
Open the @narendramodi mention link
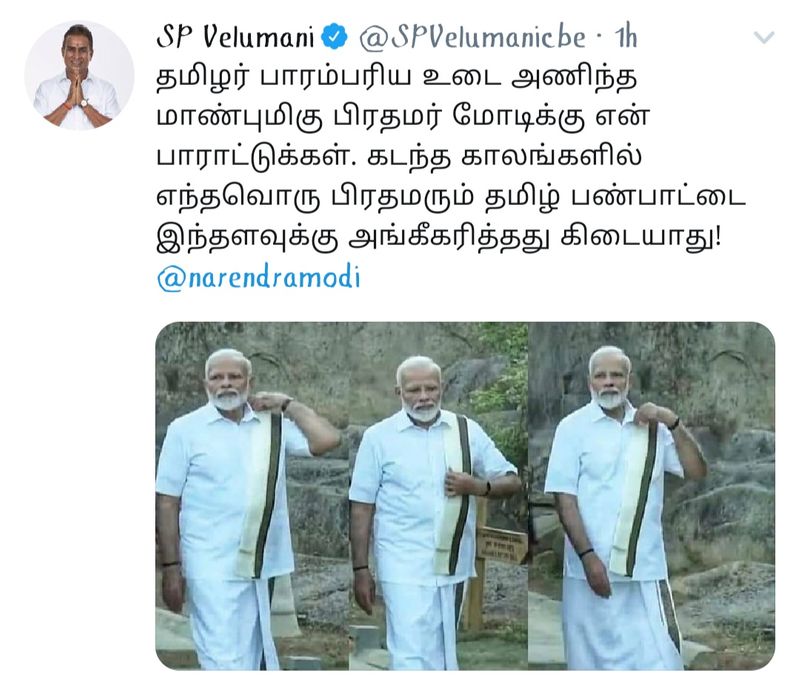(259, 278)
